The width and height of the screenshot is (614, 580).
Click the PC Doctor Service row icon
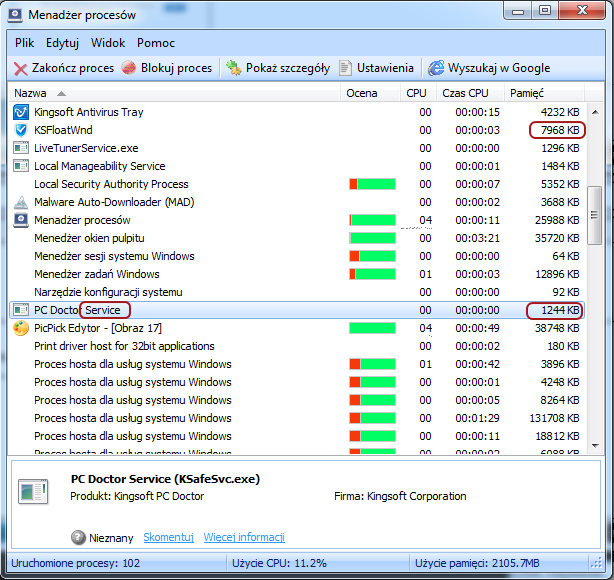click(21, 310)
